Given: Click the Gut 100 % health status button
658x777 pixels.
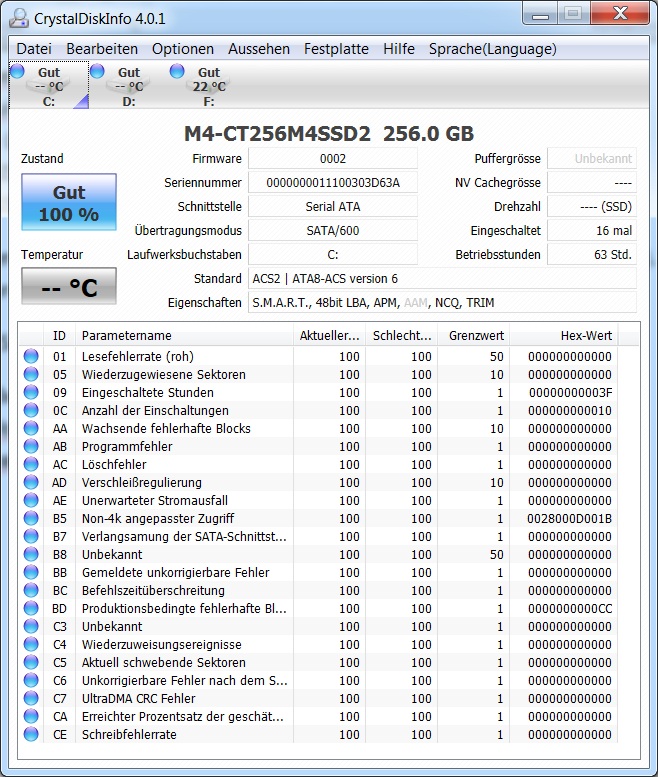Looking at the screenshot, I should pos(69,202).
